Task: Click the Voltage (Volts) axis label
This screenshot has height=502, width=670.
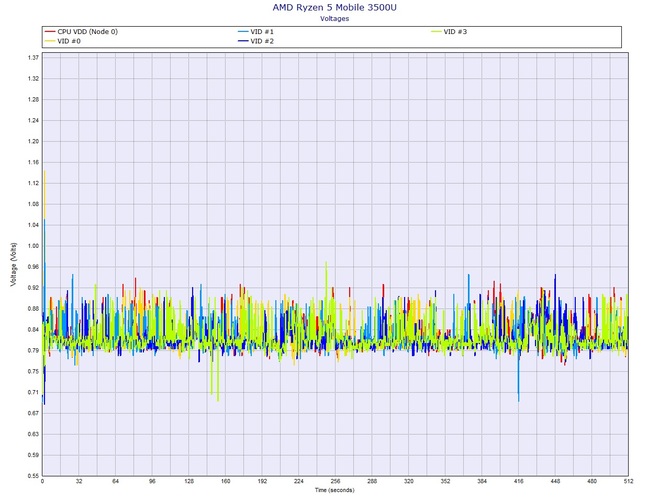Action: [14, 264]
